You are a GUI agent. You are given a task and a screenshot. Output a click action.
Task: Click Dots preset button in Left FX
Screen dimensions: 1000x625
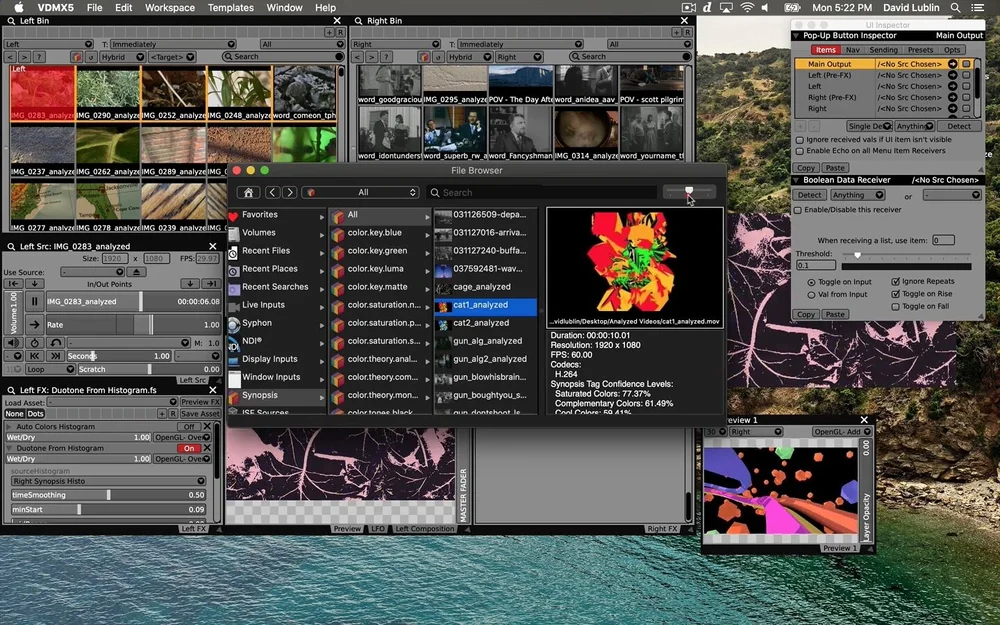pos(36,414)
